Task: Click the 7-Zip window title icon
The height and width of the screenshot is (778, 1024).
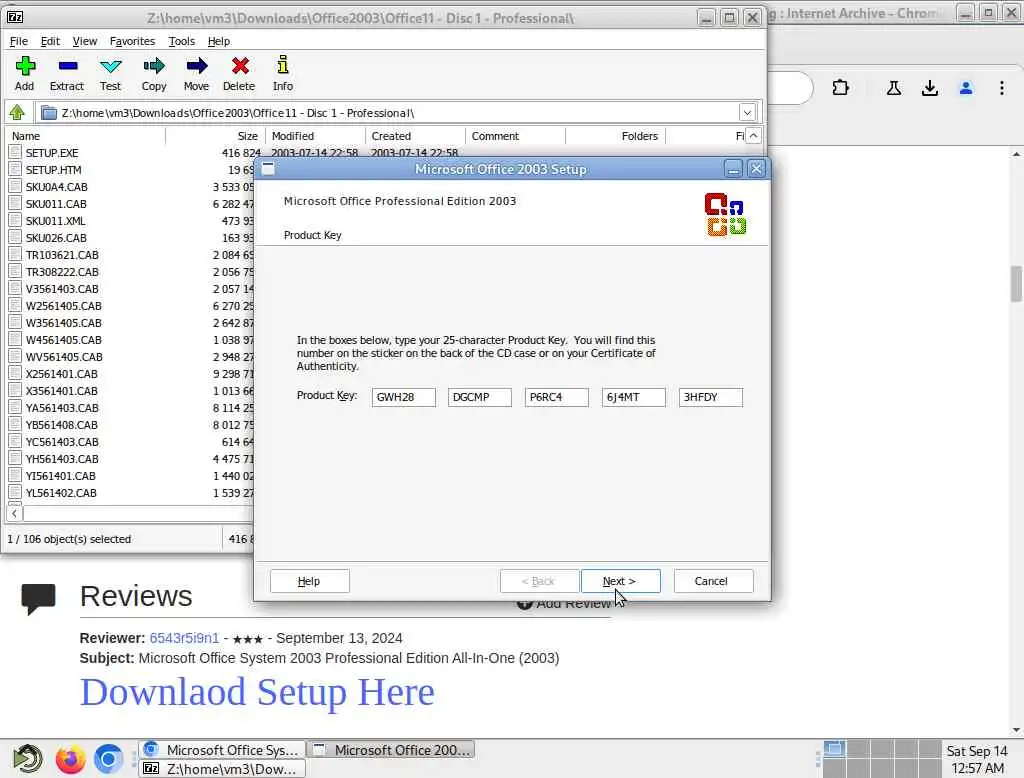Action: 15,18
